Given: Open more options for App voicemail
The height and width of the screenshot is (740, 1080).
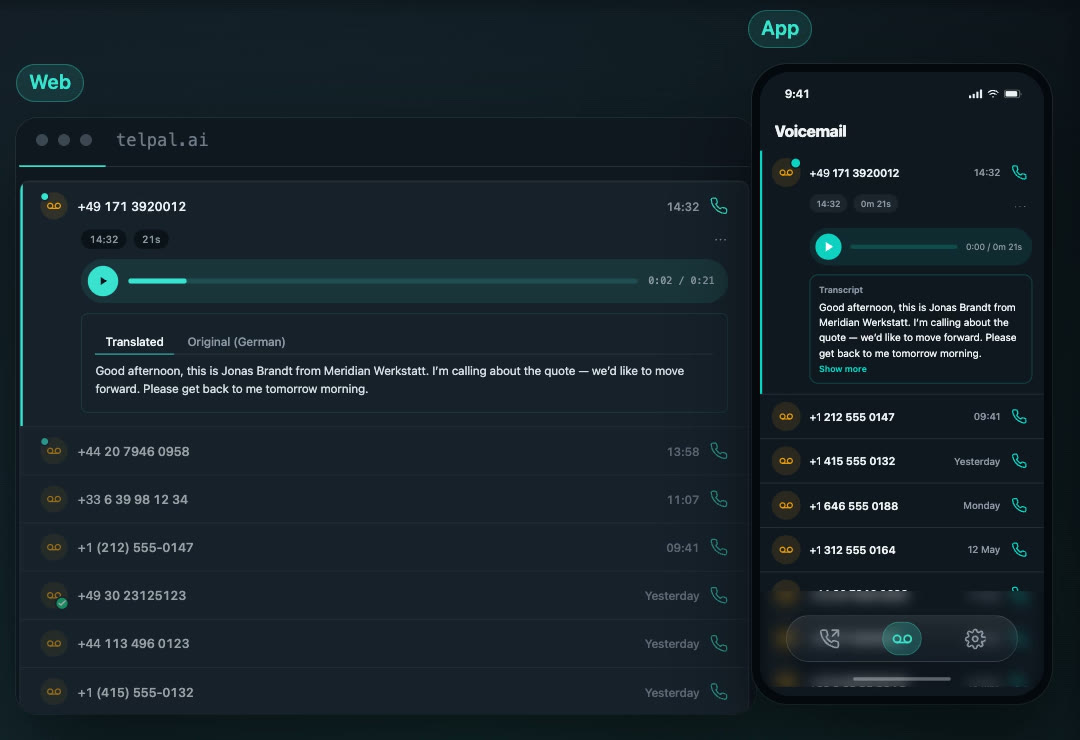Looking at the screenshot, I should coord(1020,206).
